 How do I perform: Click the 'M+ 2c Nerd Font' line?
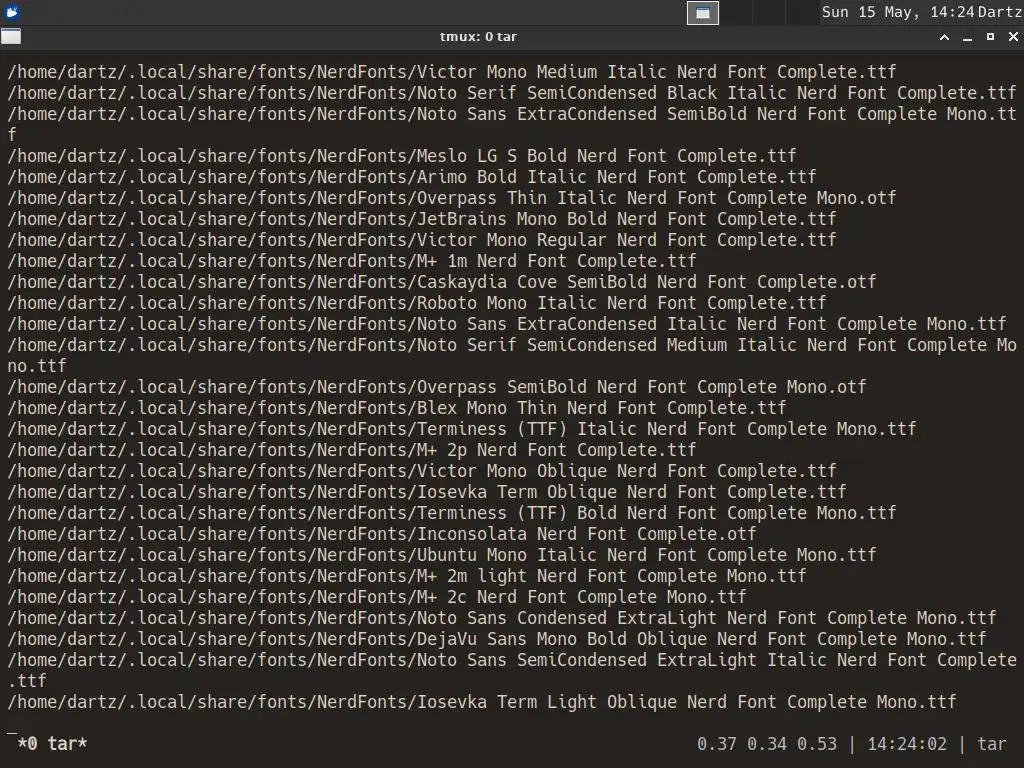(x=377, y=596)
